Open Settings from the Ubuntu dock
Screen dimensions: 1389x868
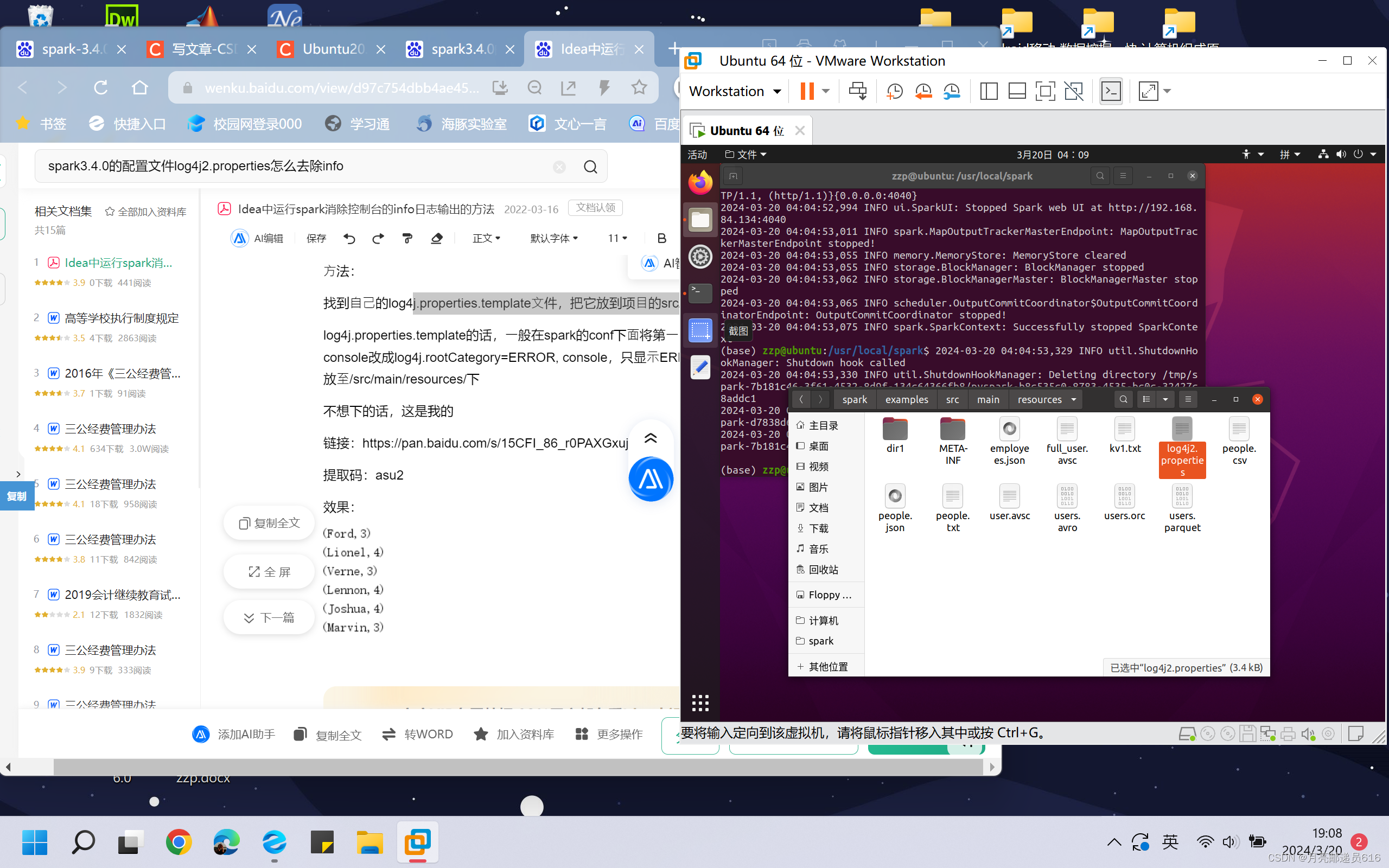tap(700, 257)
